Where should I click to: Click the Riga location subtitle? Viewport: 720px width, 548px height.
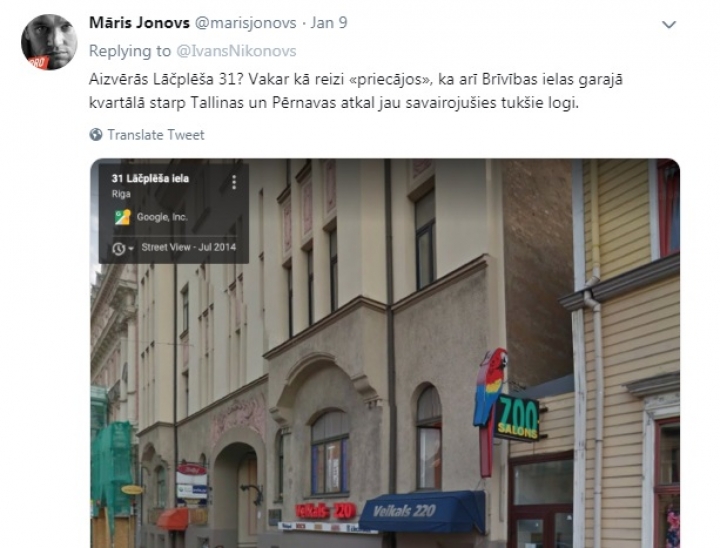click(x=121, y=194)
